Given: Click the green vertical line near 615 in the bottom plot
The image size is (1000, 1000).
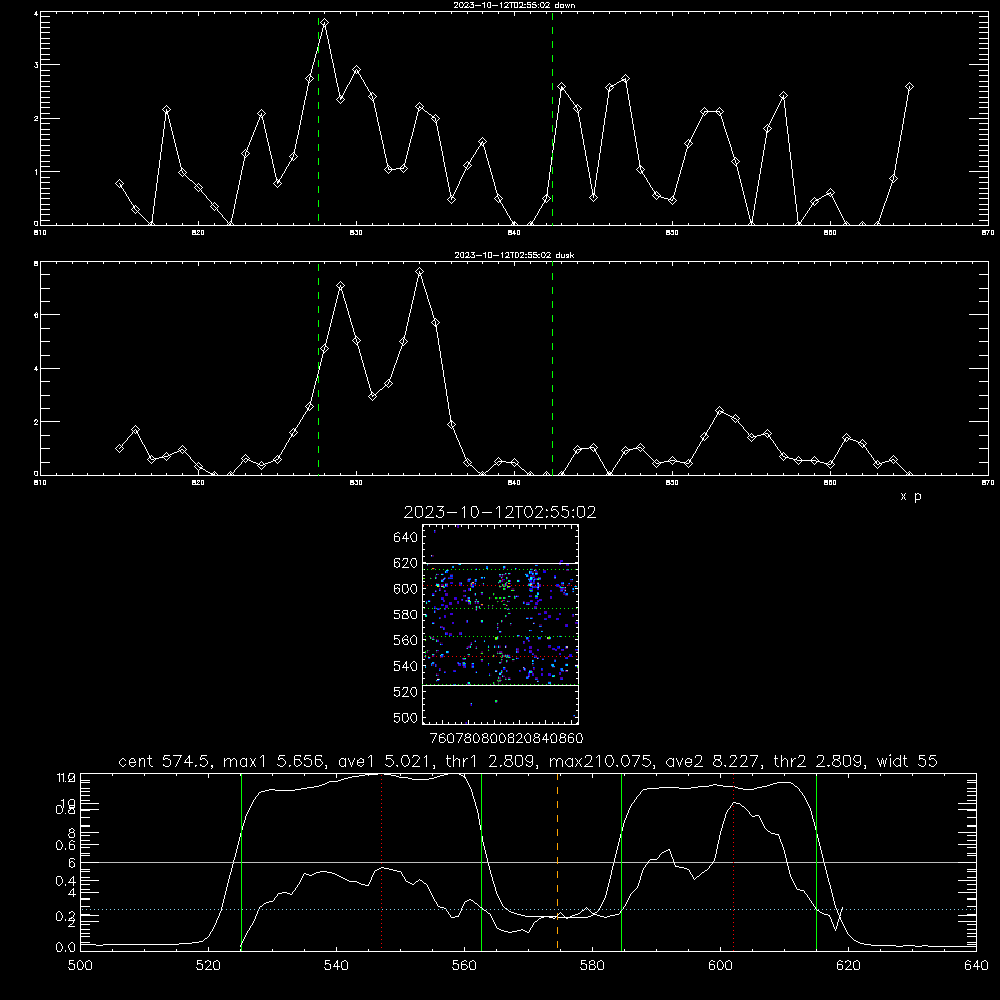Looking at the screenshot, I should click(816, 861).
